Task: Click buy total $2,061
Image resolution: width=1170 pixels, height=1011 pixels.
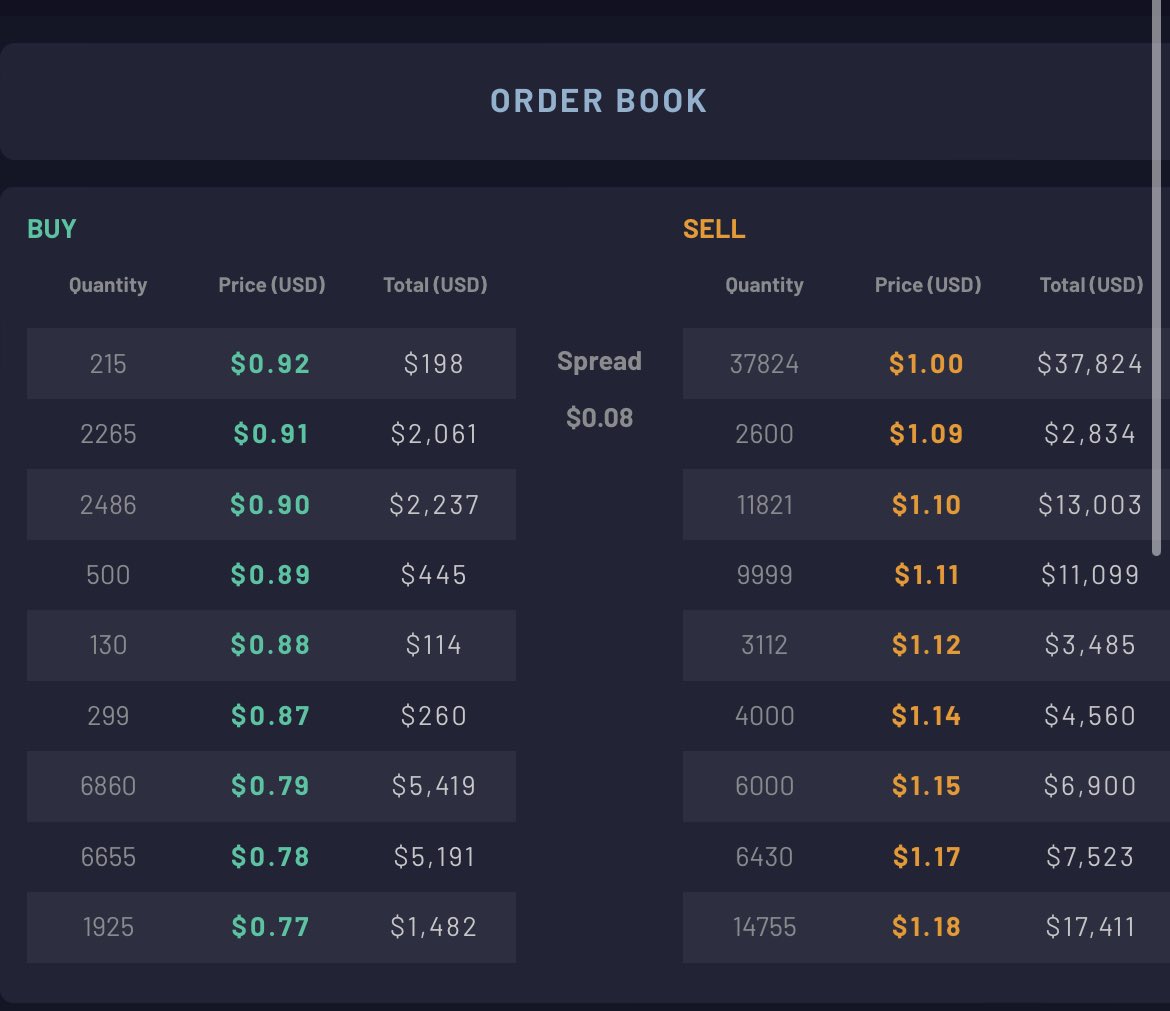Action: coord(434,433)
